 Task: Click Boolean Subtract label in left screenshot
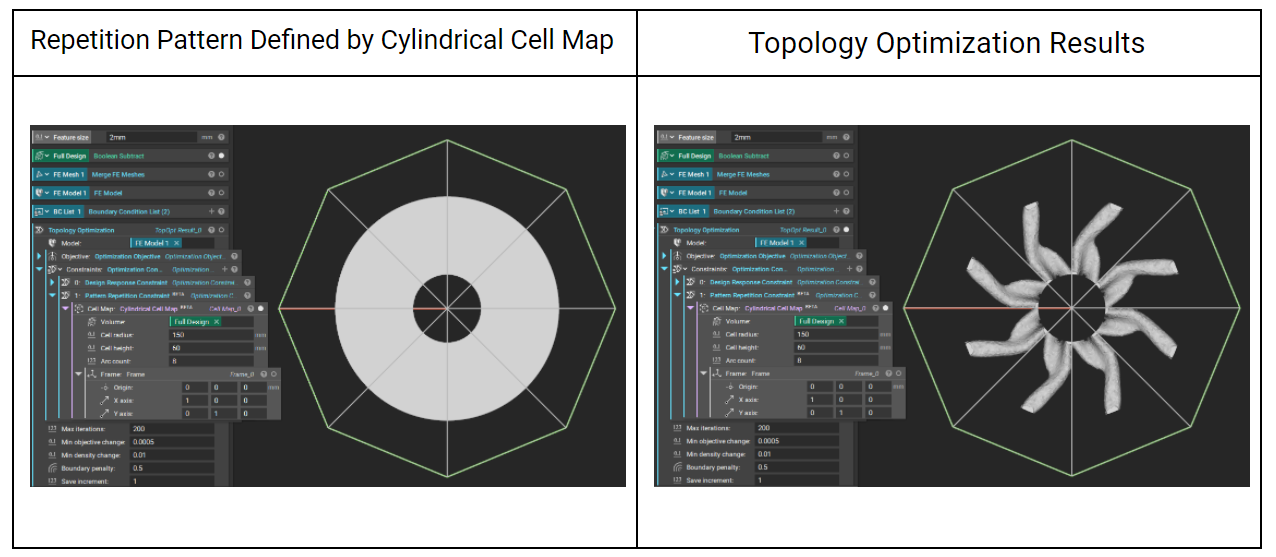point(119,156)
